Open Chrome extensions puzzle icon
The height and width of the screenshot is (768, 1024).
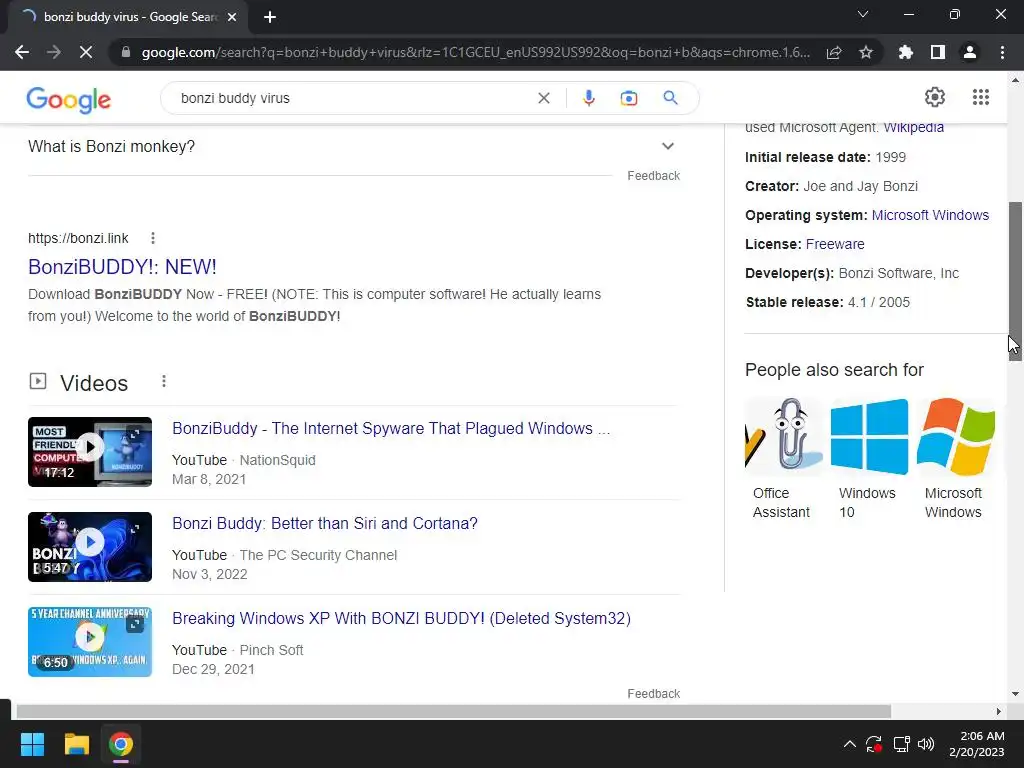tap(905, 52)
